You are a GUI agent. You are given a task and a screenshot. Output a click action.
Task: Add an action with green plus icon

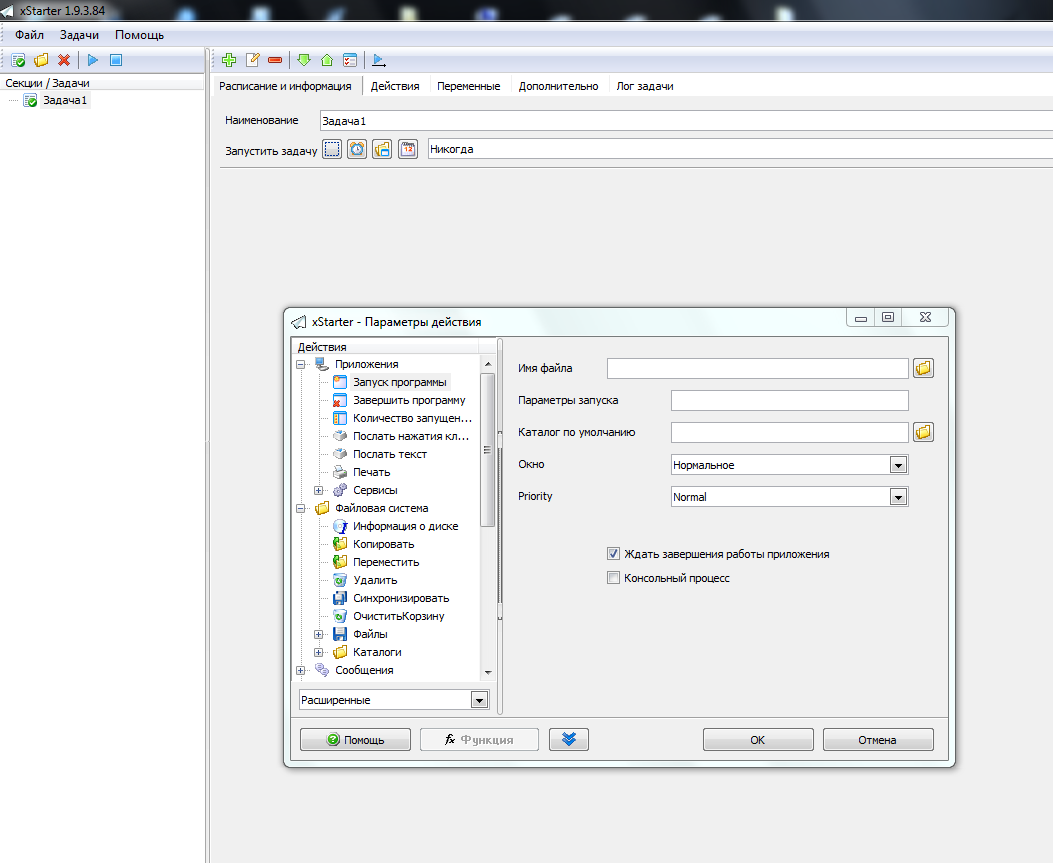point(229,60)
